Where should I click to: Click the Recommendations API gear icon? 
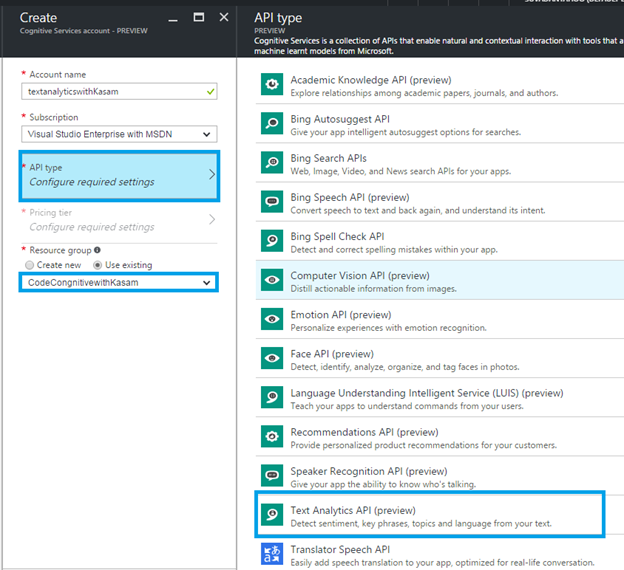coord(271,436)
